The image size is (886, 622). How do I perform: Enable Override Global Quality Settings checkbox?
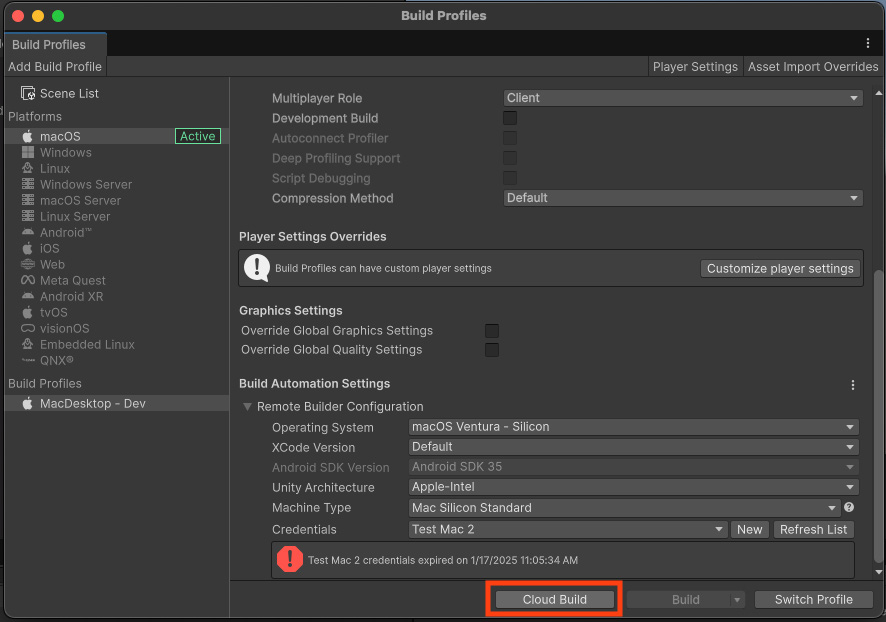click(x=492, y=350)
